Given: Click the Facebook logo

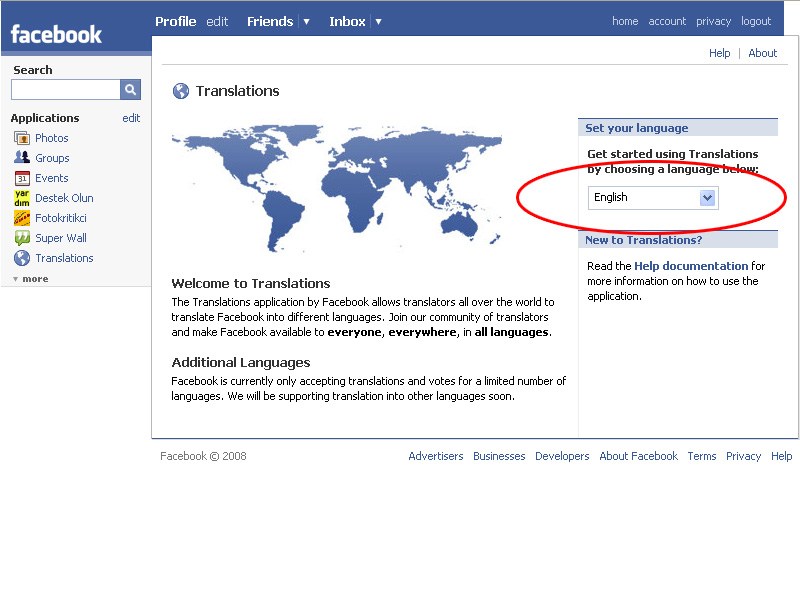Looking at the screenshot, I should (x=56, y=35).
